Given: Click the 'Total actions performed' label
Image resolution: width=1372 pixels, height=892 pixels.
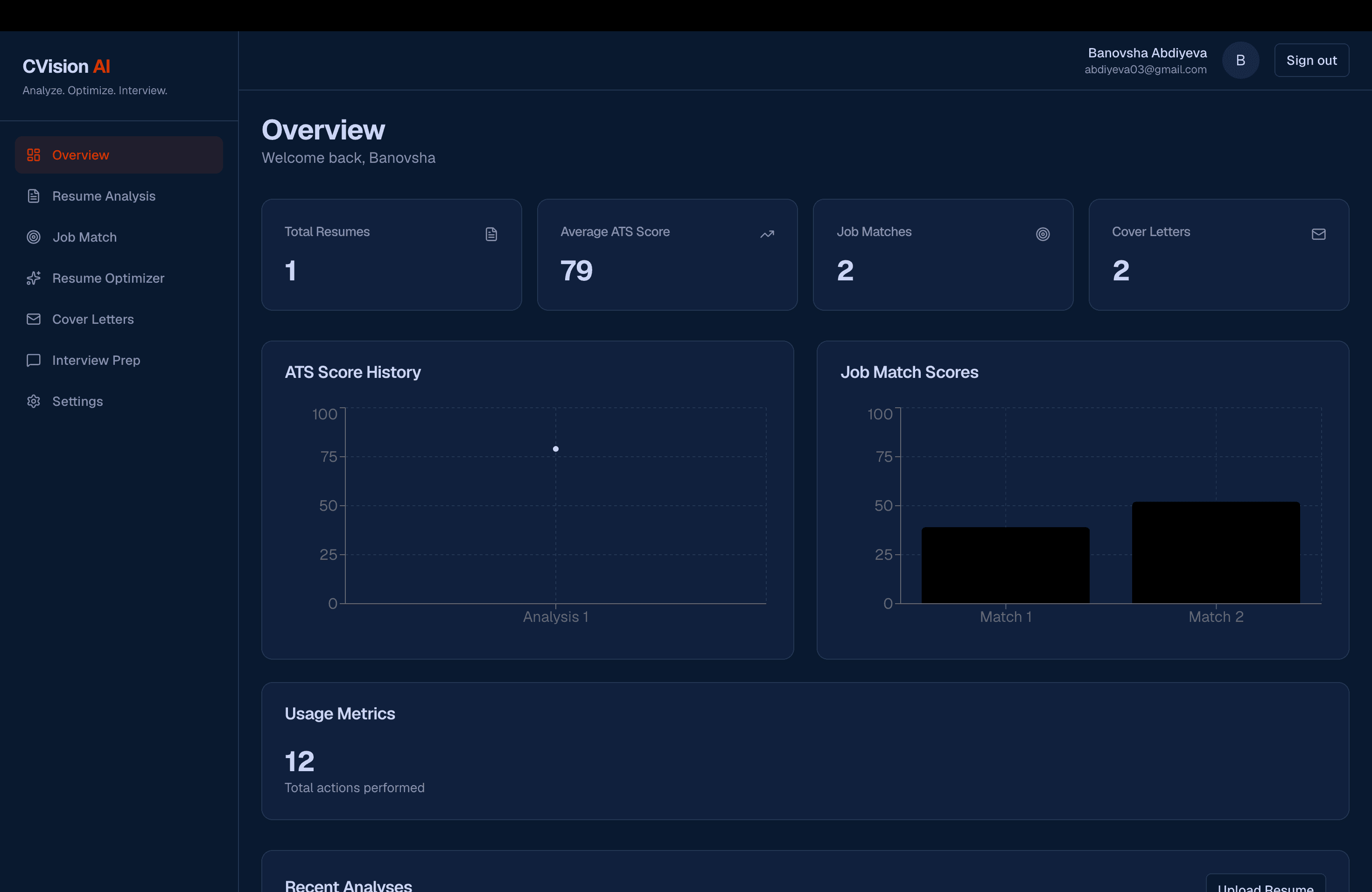Looking at the screenshot, I should click(x=355, y=787).
